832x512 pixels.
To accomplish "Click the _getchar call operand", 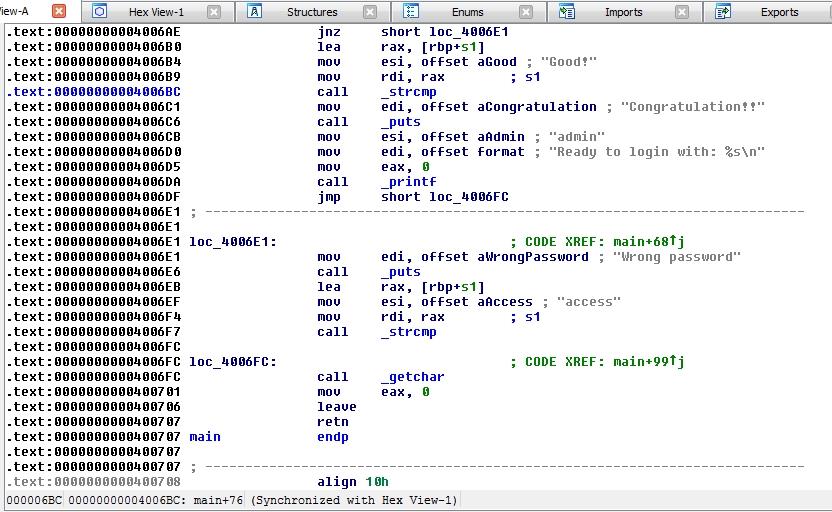I will [412, 377].
